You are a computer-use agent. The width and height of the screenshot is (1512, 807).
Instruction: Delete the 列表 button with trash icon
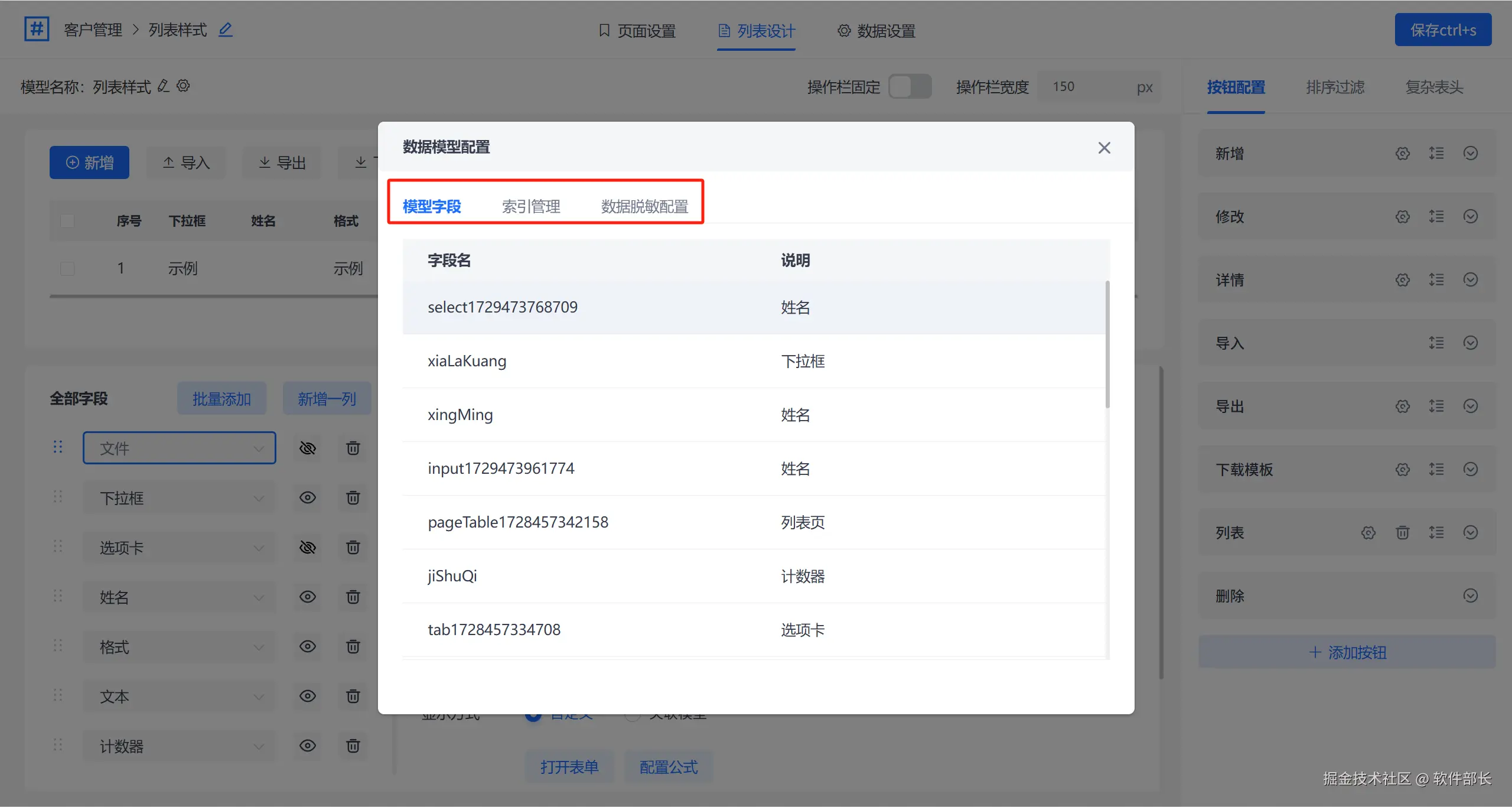click(1402, 533)
